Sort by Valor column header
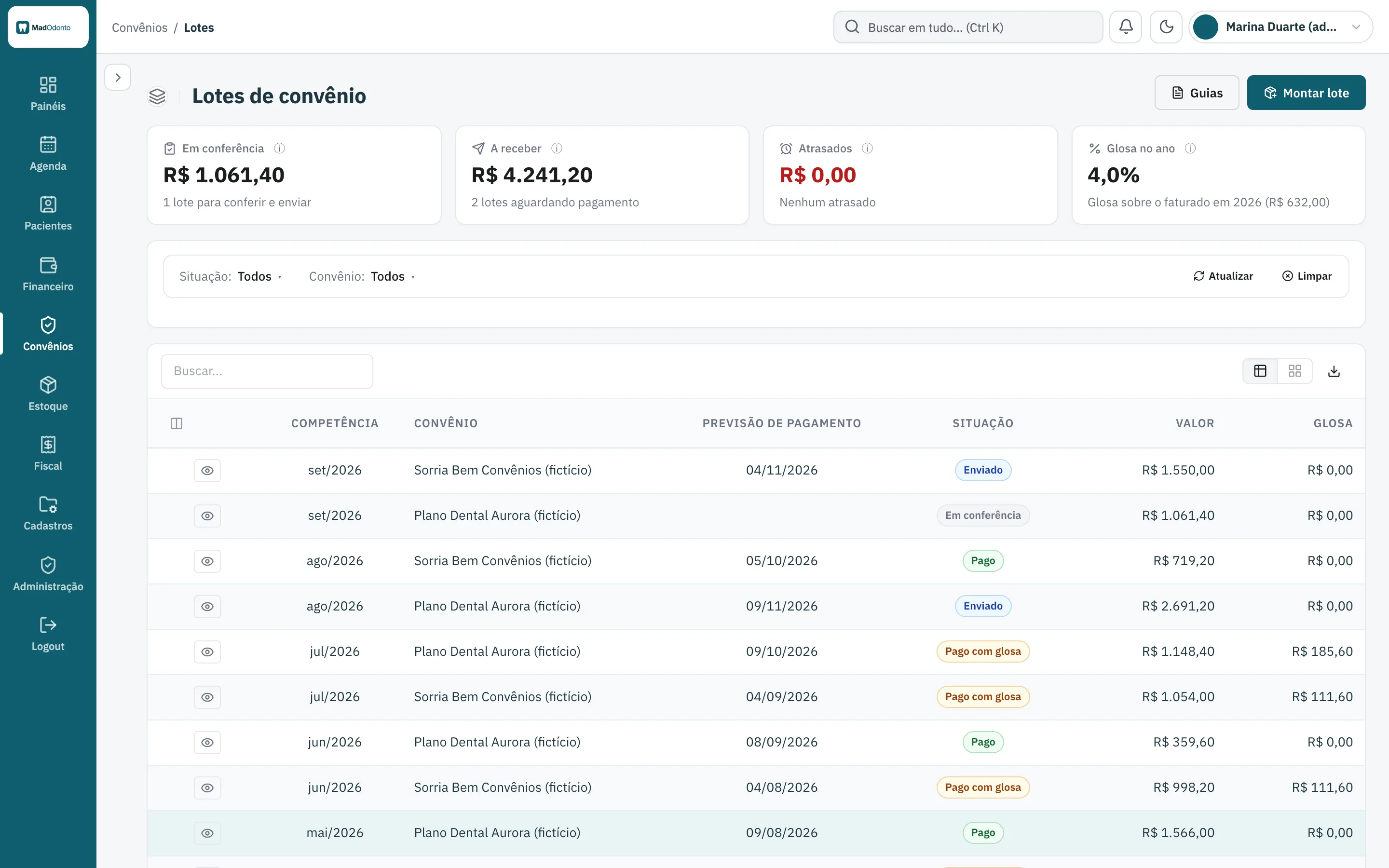 point(1195,424)
